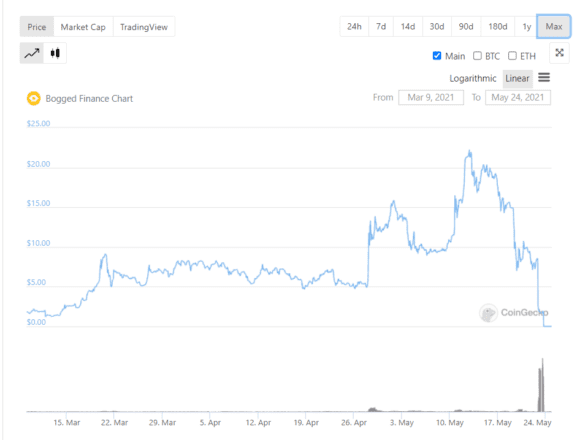Set range to 24h
The height and width of the screenshot is (440, 580).
coord(354,27)
